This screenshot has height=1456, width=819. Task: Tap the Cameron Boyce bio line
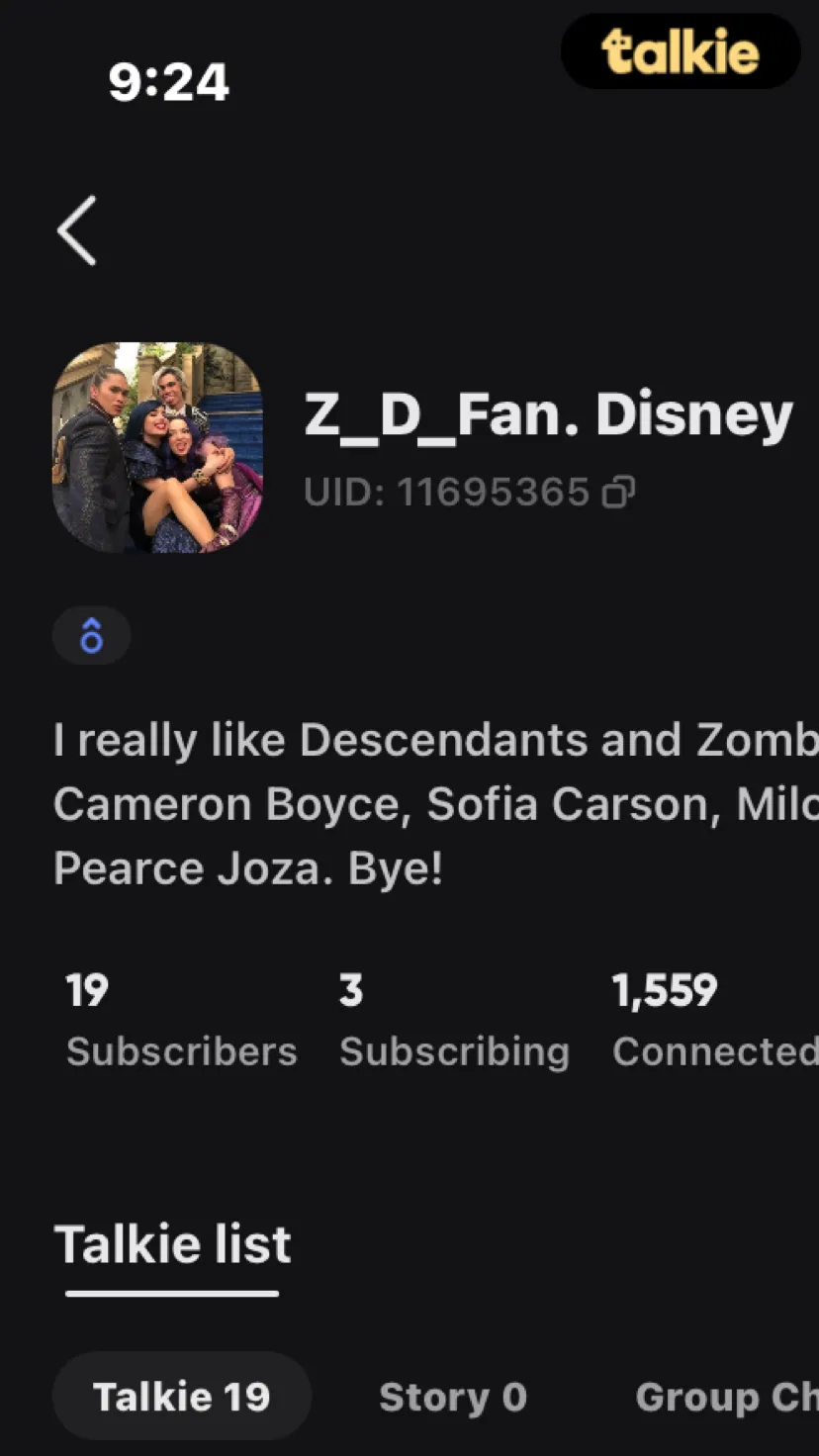(436, 805)
